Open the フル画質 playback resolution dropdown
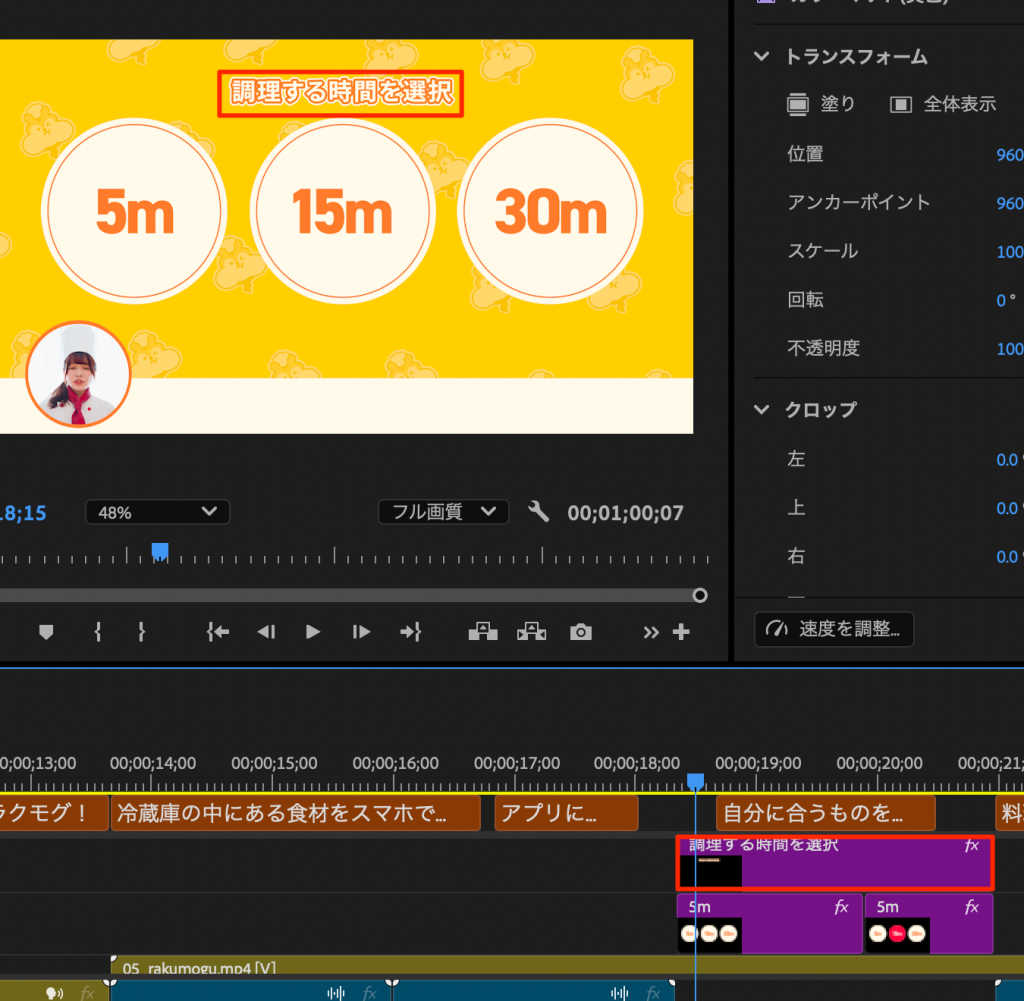The image size is (1024, 1001). [x=443, y=512]
